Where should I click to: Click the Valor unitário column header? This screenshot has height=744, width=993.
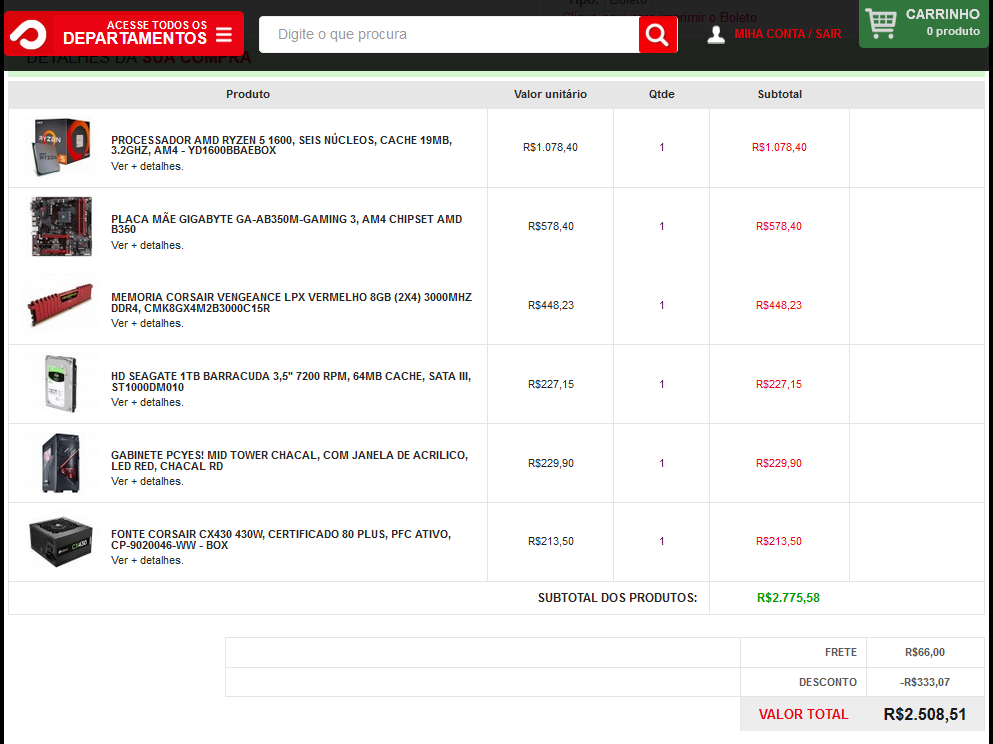point(550,94)
